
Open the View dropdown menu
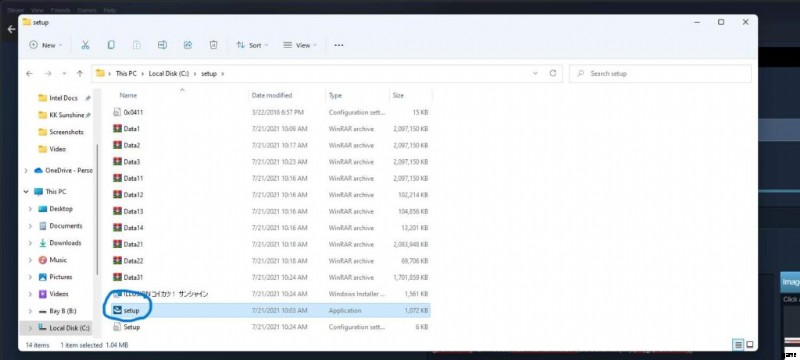pyautogui.click(x=299, y=45)
